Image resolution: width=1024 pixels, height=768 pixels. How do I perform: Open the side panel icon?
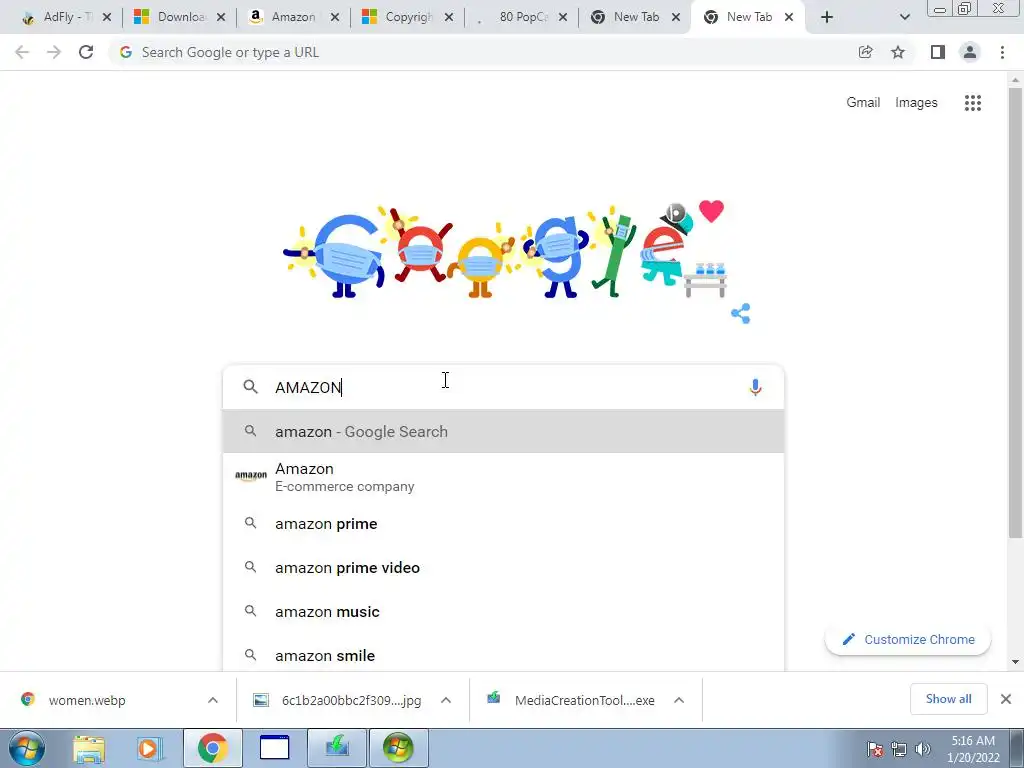938,52
